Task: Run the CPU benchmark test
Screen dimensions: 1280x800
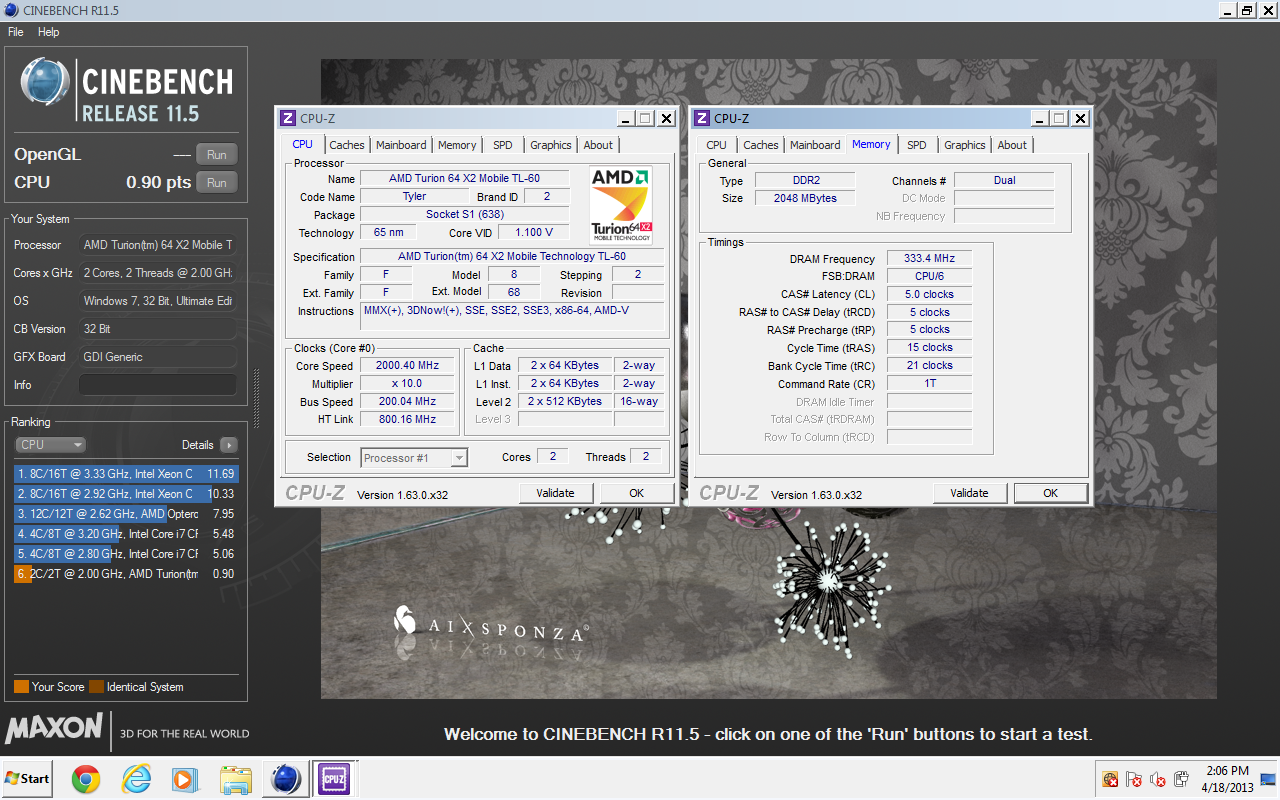Action: pyautogui.click(x=217, y=182)
